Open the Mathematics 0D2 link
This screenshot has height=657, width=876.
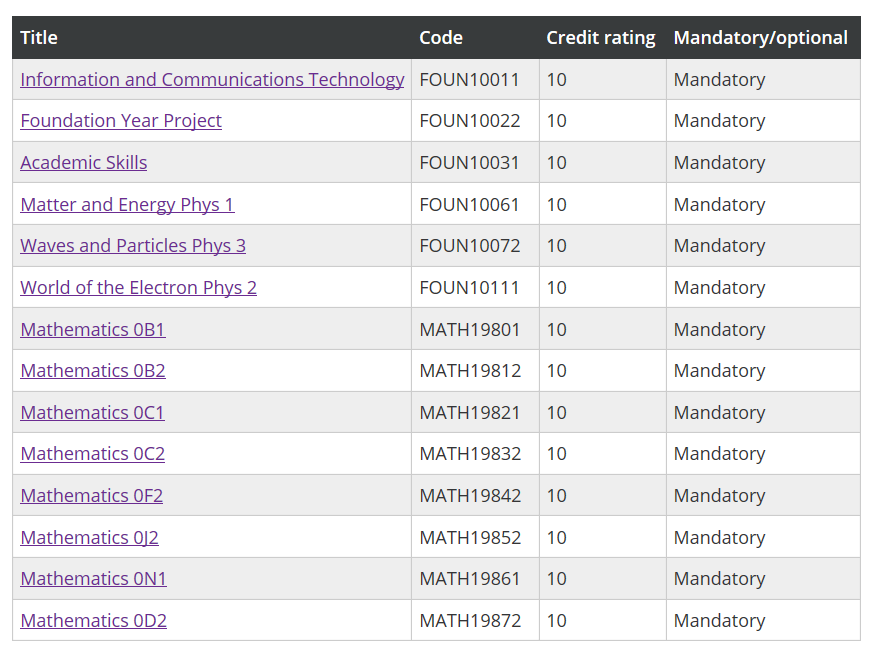[93, 621]
